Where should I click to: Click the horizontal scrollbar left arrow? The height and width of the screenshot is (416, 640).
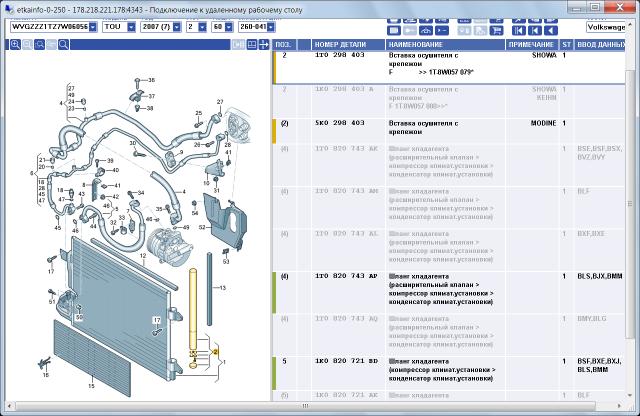[x=9, y=406]
